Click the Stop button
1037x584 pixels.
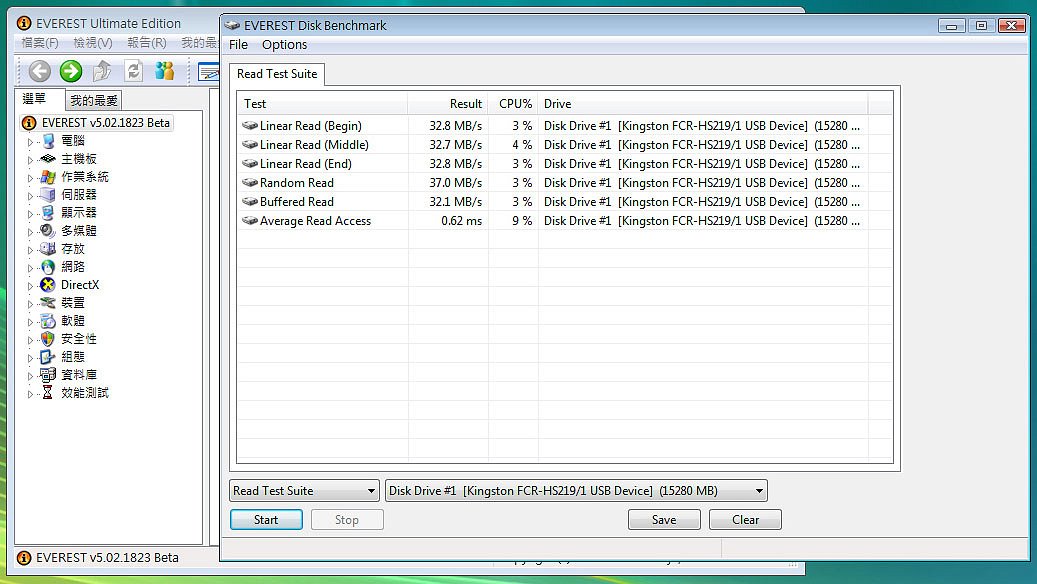tap(347, 520)
